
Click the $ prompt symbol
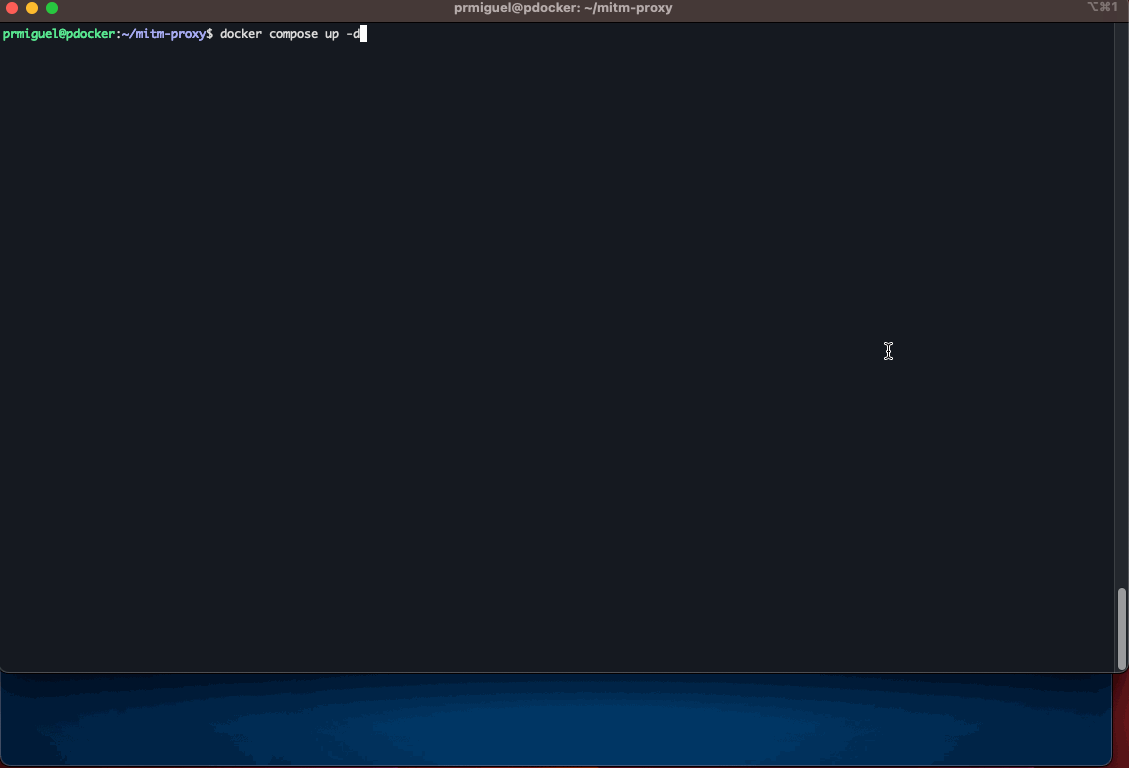210,34
